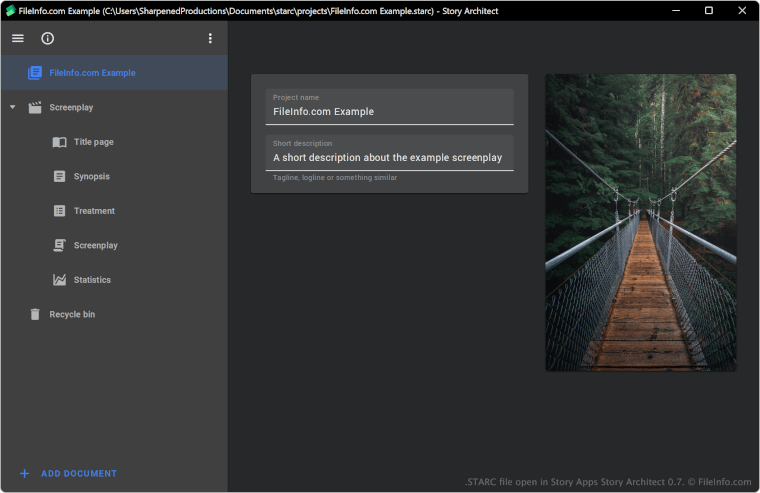
Task: Select FileInfo.com Example in the sidebar
Action: point(92,73)
